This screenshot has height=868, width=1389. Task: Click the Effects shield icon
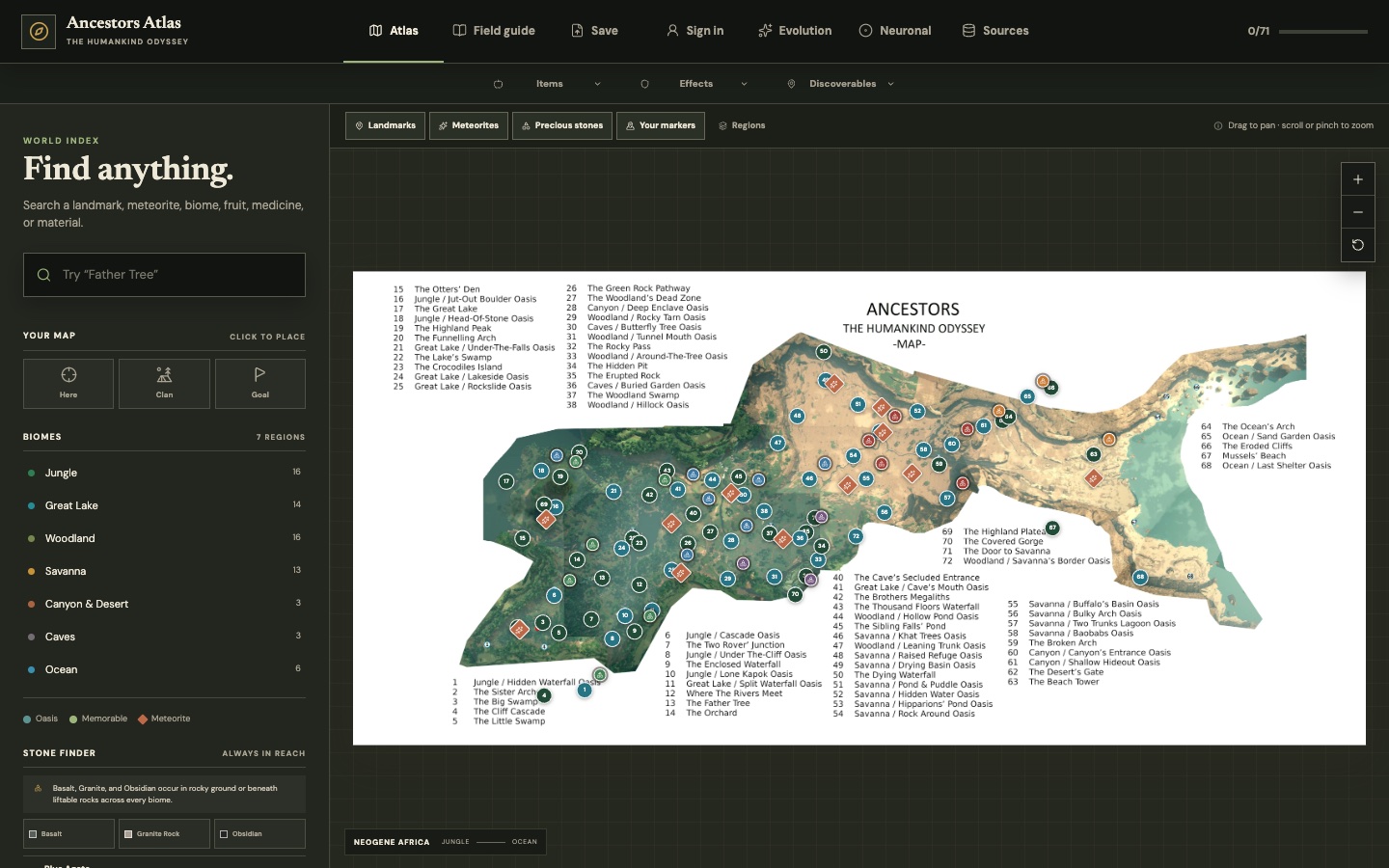pos(644,84)
